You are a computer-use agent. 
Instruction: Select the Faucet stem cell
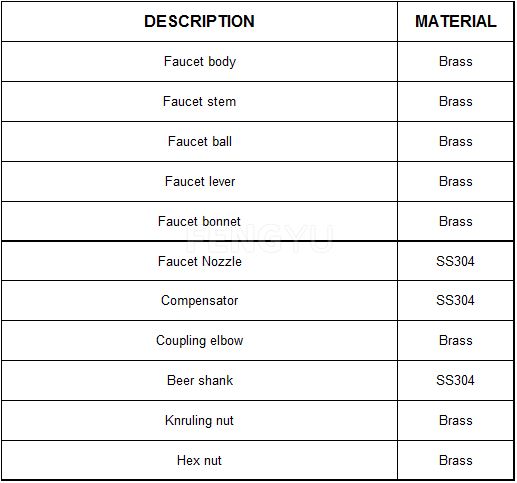(199, 102)
